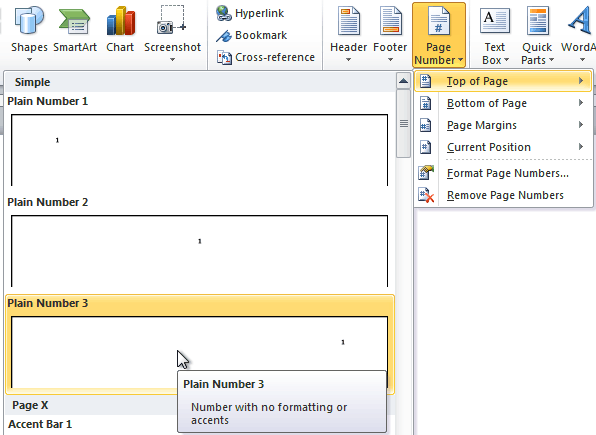The width and height of the screenshot is (596, 435).
Task: Click the Top of Page menu icon
Action: pos(425,81)
